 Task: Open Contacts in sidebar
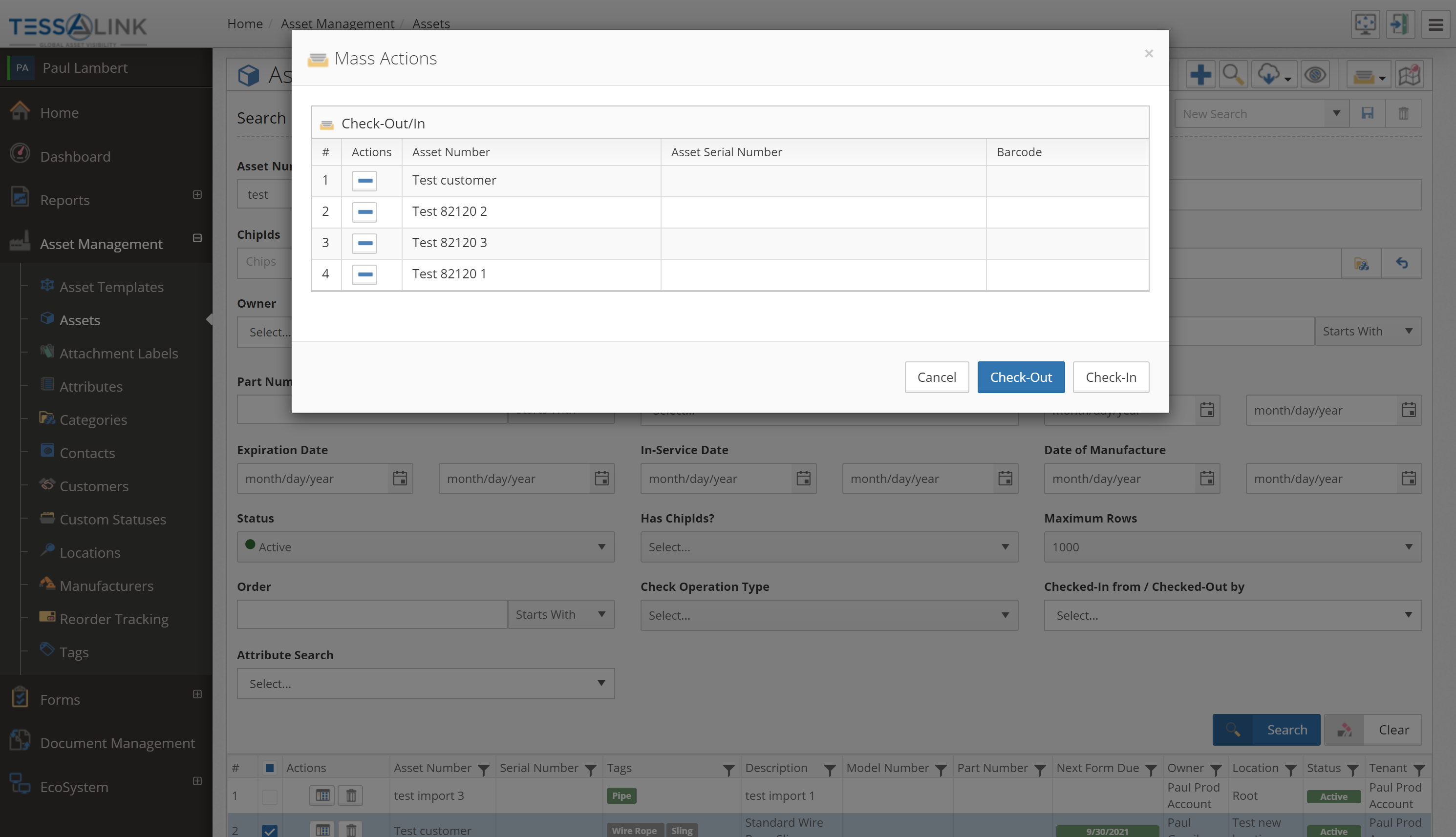(87, 453)
